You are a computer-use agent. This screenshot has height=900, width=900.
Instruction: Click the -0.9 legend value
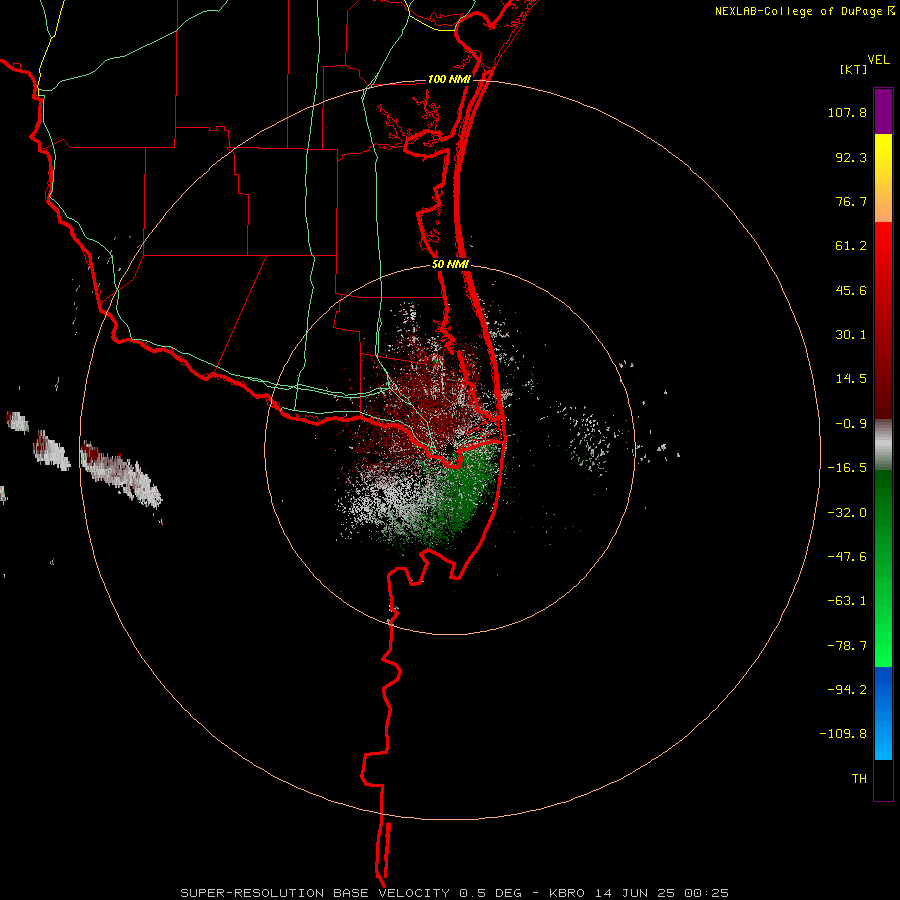(851, 424)
